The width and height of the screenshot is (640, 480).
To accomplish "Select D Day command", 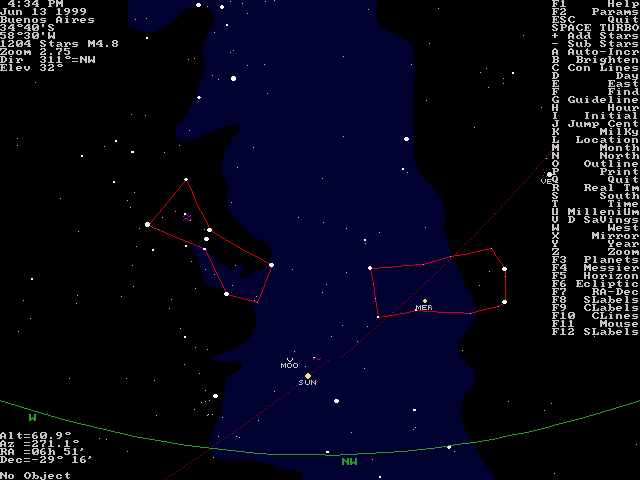I will click(596, 76).
